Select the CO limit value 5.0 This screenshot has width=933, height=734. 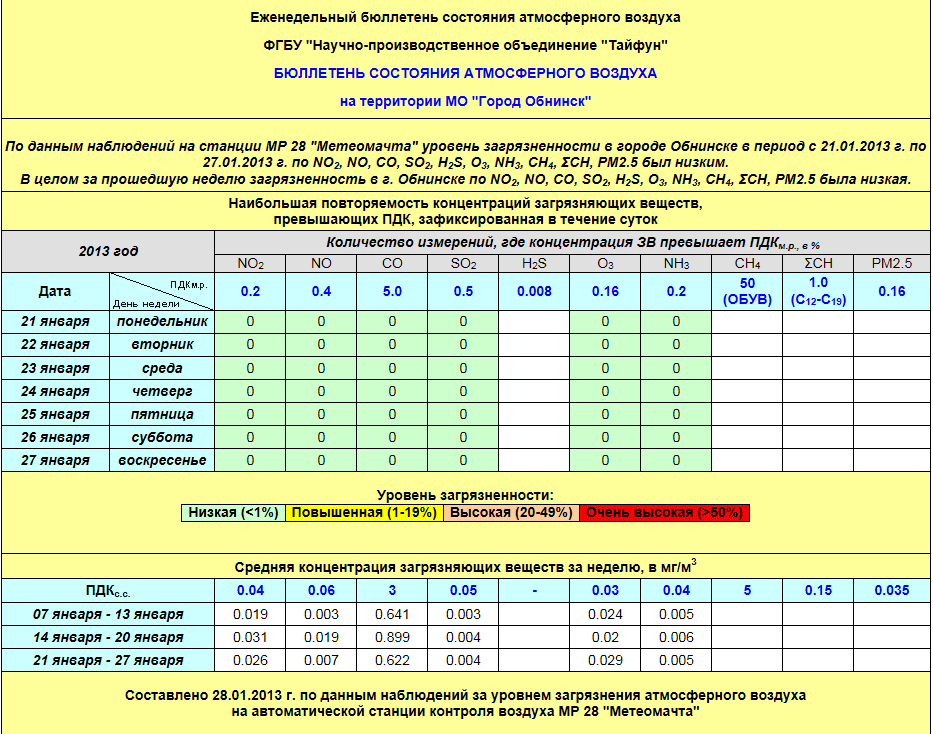pos(392,291)
